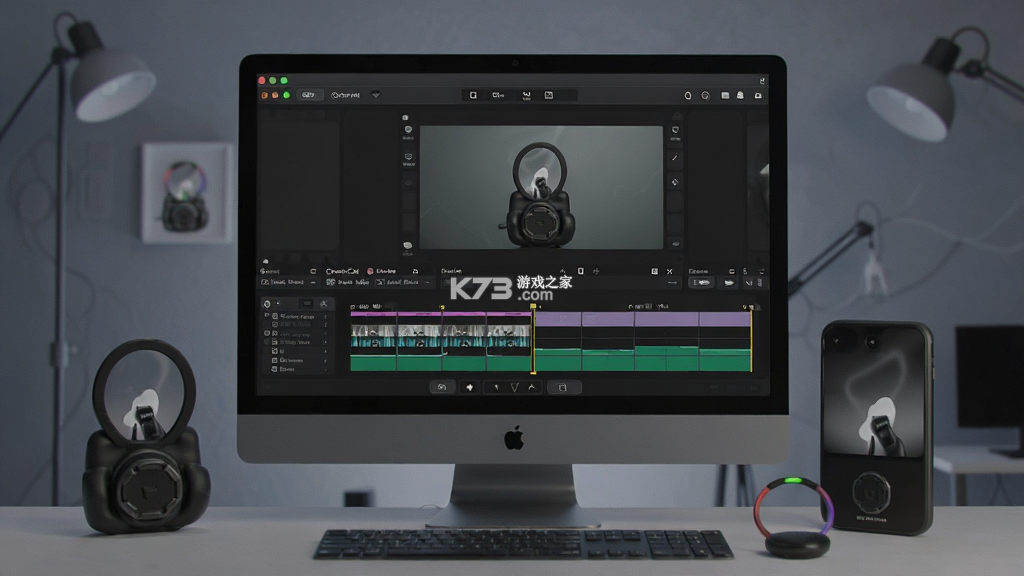Select the video thumbnail clip strip in the timeline
The width and height of the screenshot is (1024, 576).
tap(441, 336)
